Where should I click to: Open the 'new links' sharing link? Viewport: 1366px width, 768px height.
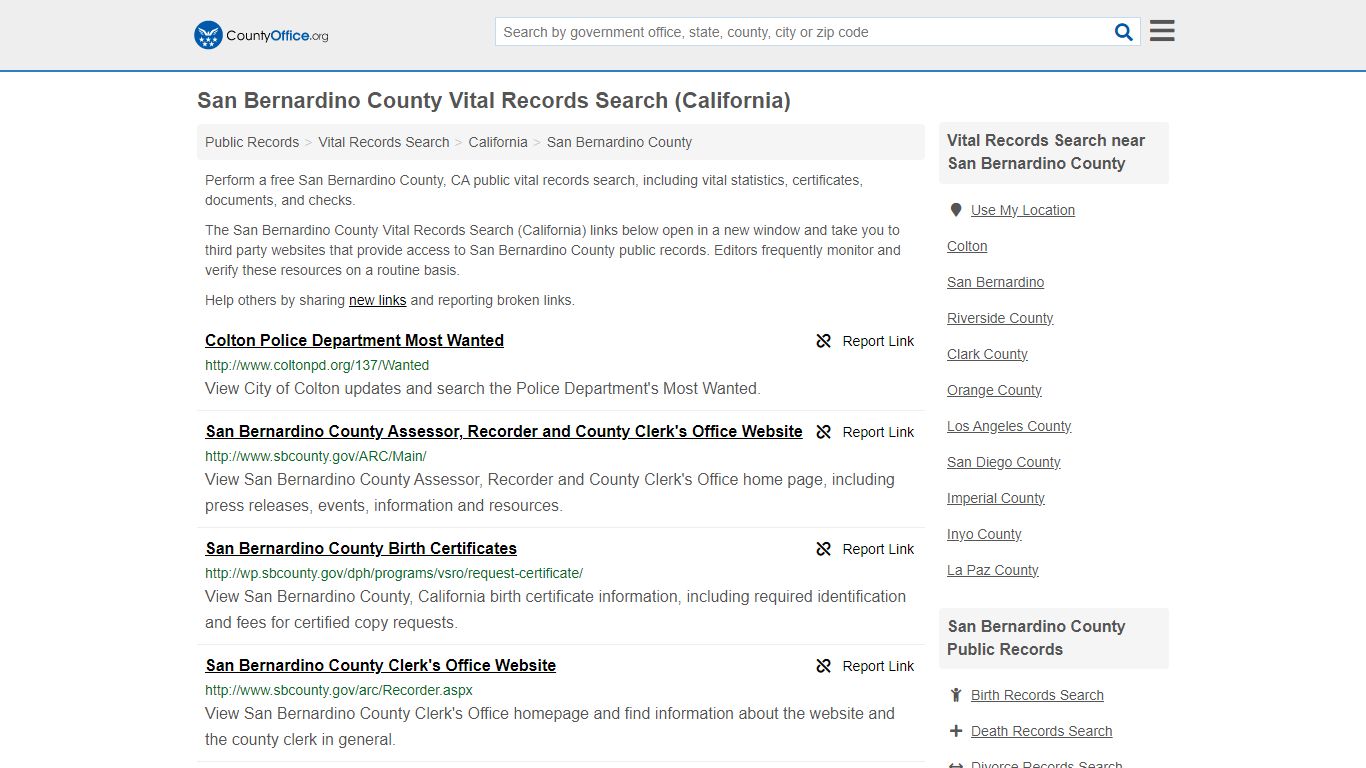point(378,300)
